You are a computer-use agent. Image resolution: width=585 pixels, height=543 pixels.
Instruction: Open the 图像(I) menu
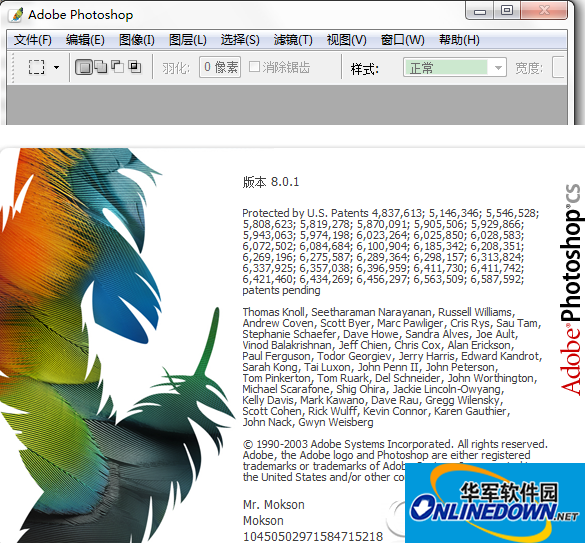137,40
